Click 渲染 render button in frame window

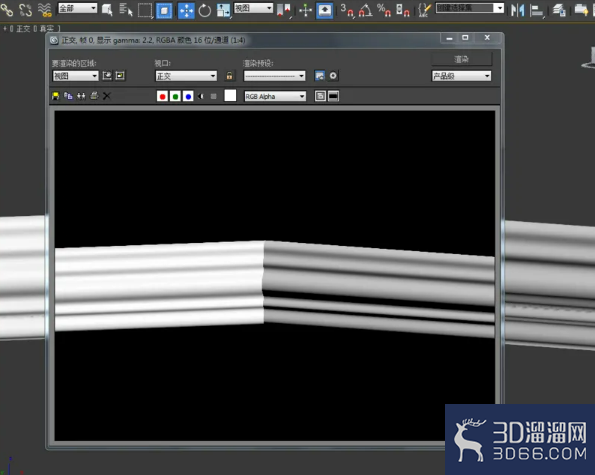461,59
